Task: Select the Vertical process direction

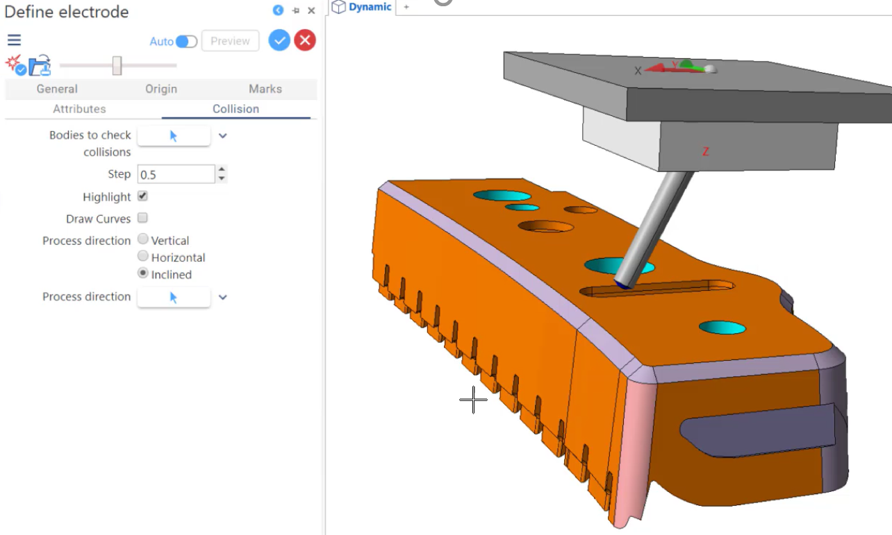Action: [143, 240]
